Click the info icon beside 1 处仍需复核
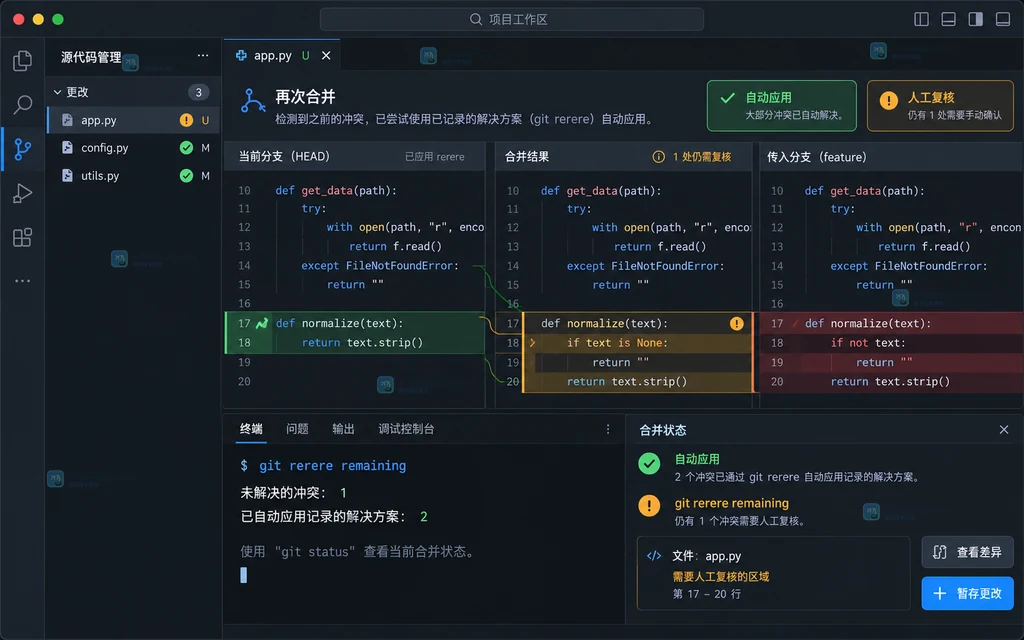Screen dimensions: 1024x640 point(658,157)
